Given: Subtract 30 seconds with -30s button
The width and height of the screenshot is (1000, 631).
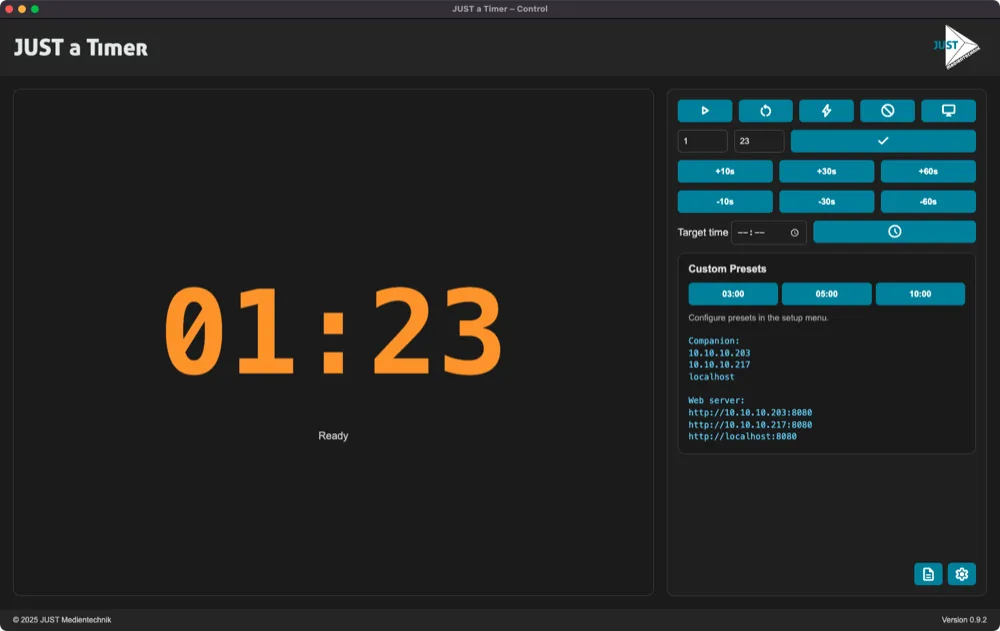Looking at the screenshot, I should [826, 202].
